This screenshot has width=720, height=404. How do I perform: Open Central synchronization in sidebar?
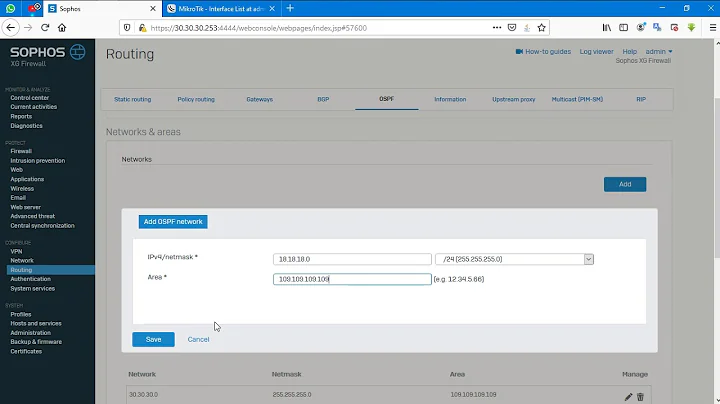click(x=42, y=226)
